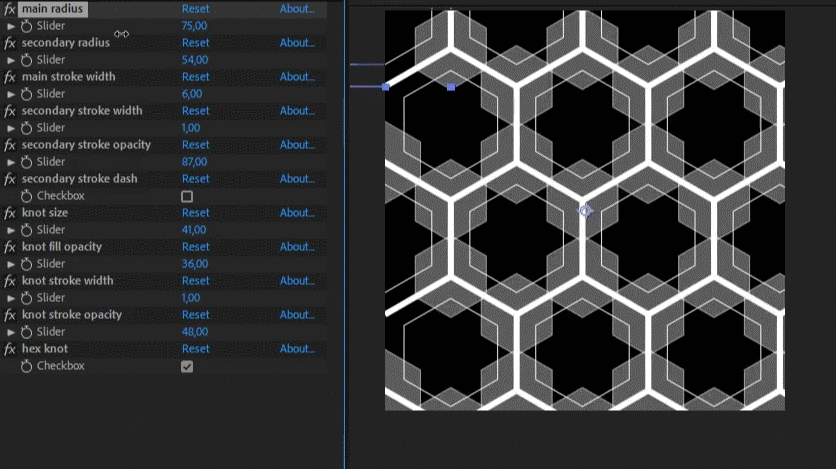836x469 pixels.
Task: Select the knot fill opacity effect name
Action: click(62, 247)
